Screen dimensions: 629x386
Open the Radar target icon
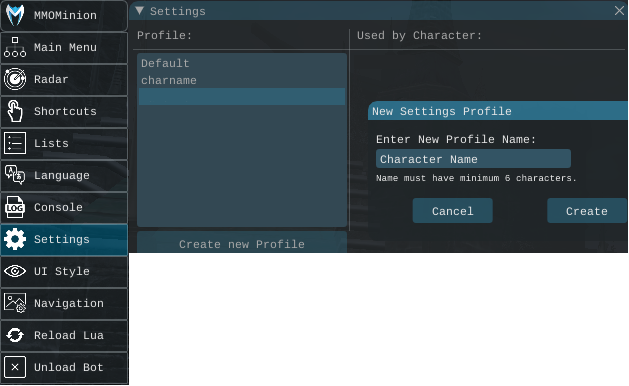coord(15,79)
